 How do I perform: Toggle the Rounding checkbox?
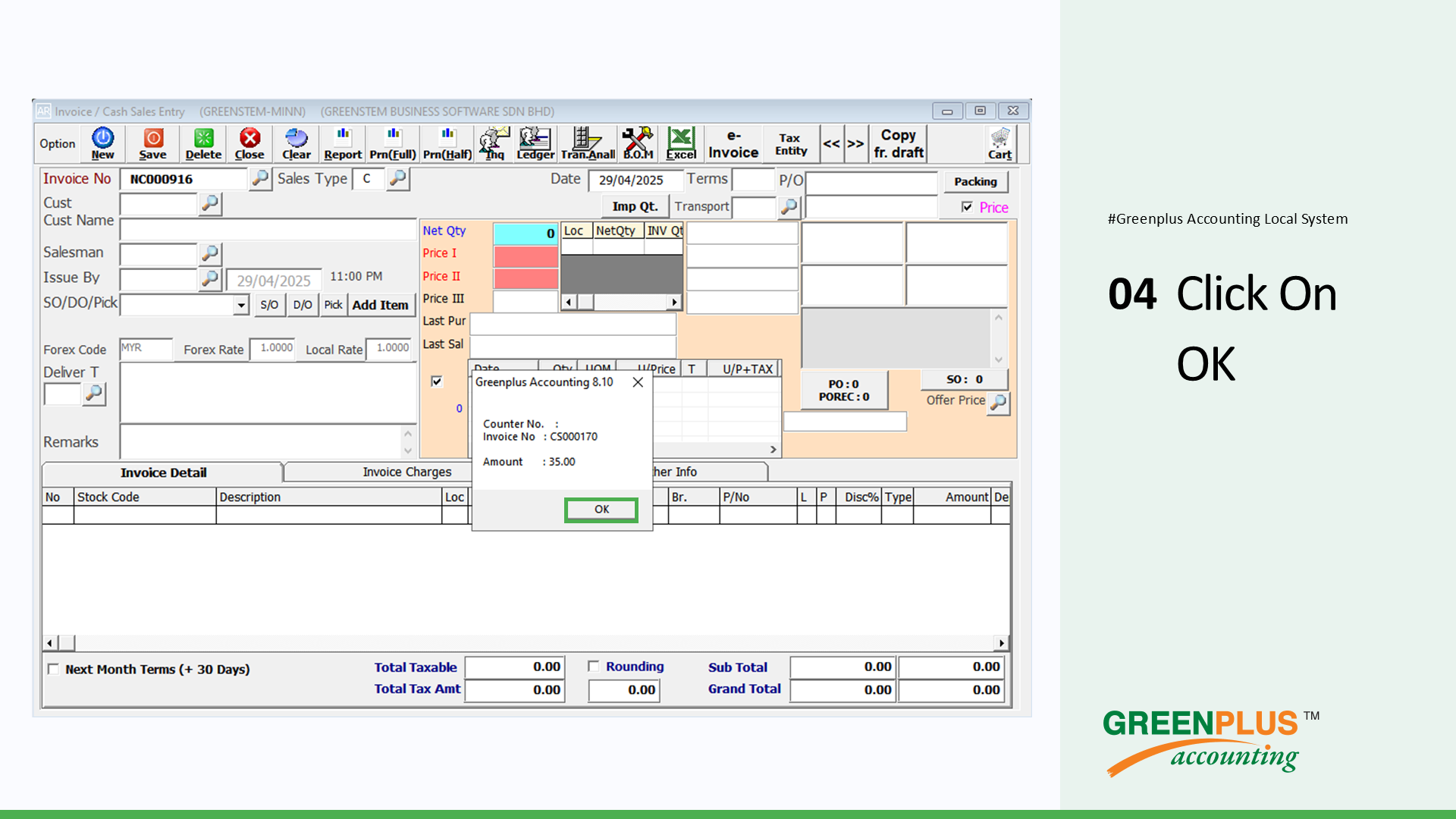594,667
